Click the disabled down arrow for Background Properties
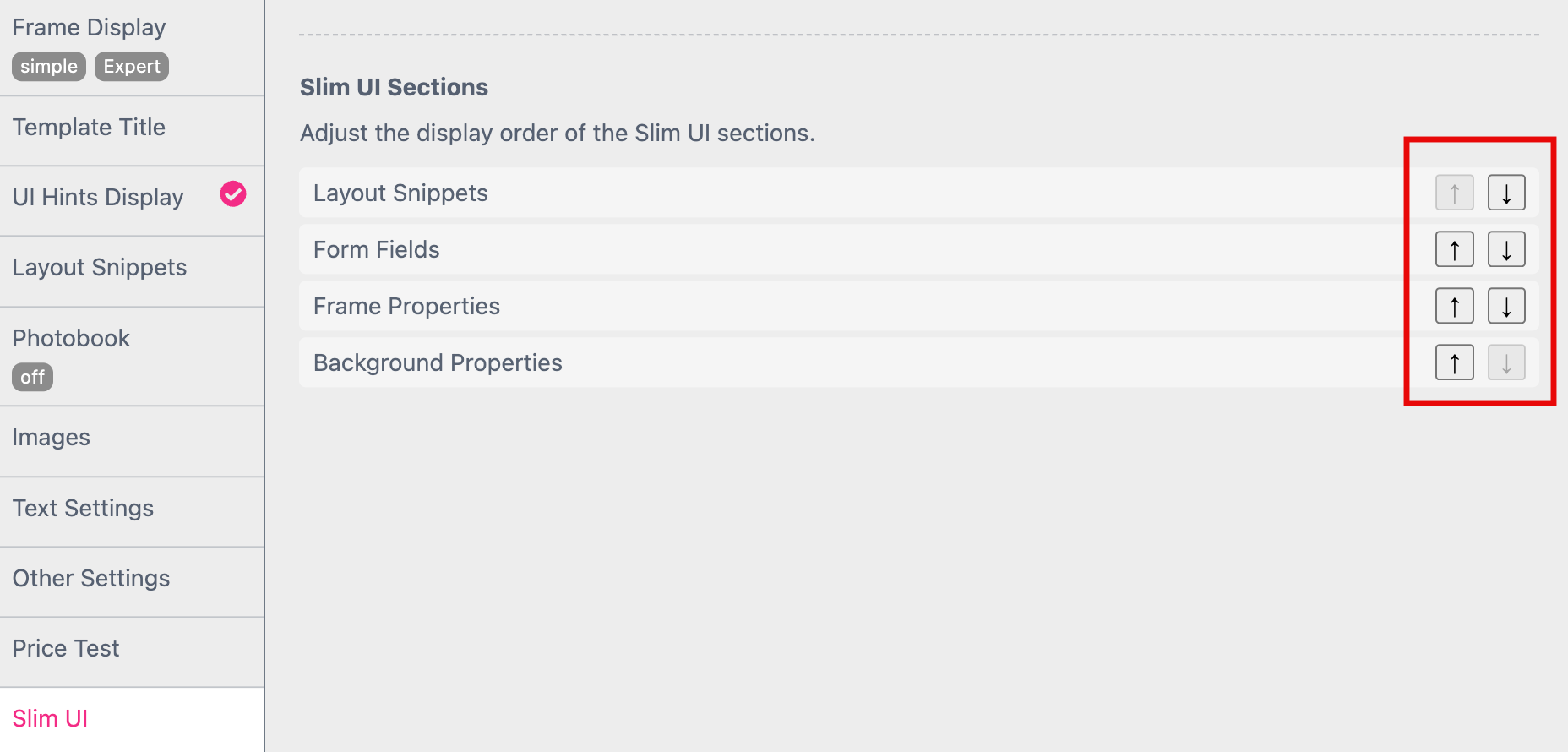 (x=1505, y=362)
